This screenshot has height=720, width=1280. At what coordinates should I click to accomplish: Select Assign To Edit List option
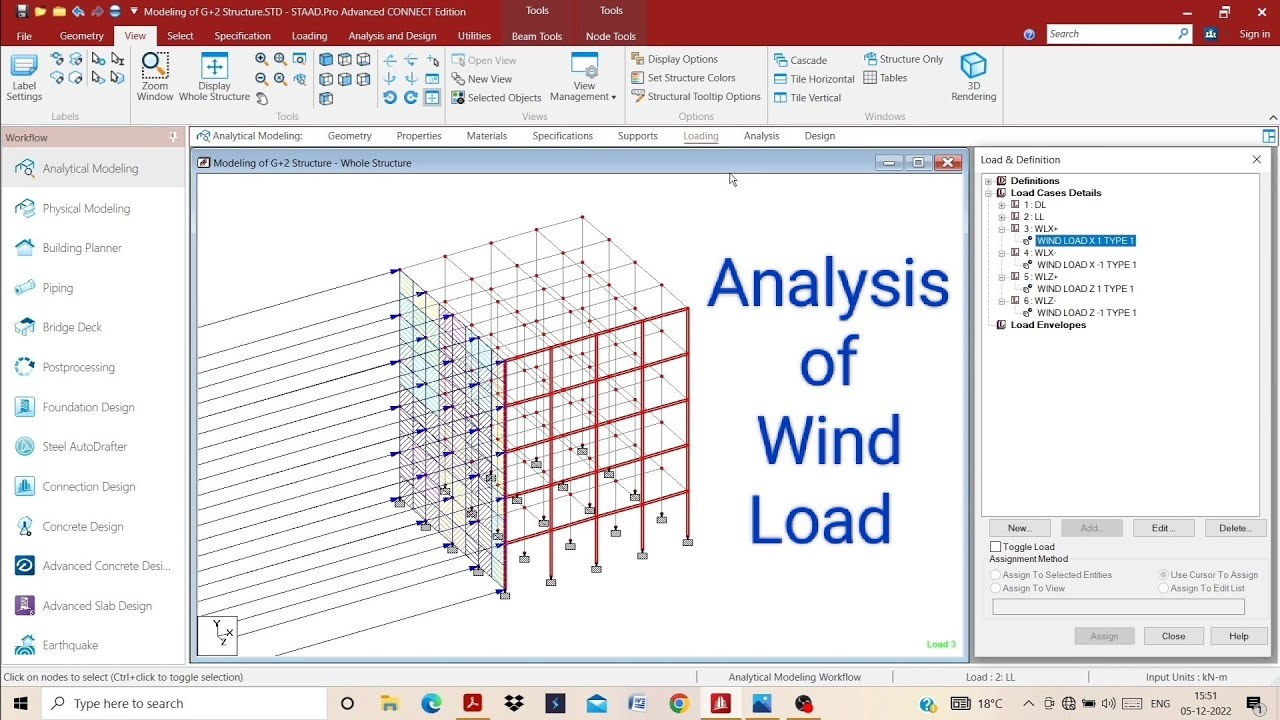click(x=1164, y=588)
